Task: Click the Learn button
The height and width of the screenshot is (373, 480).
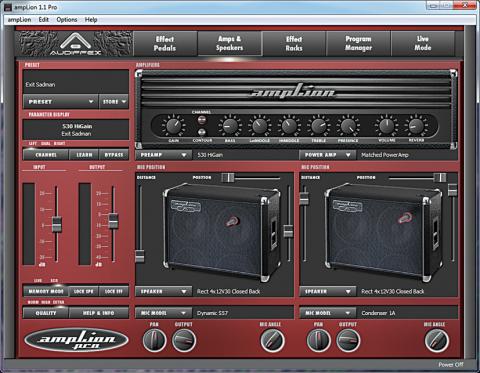Action: pyautogui.click(x=84, y=155)
